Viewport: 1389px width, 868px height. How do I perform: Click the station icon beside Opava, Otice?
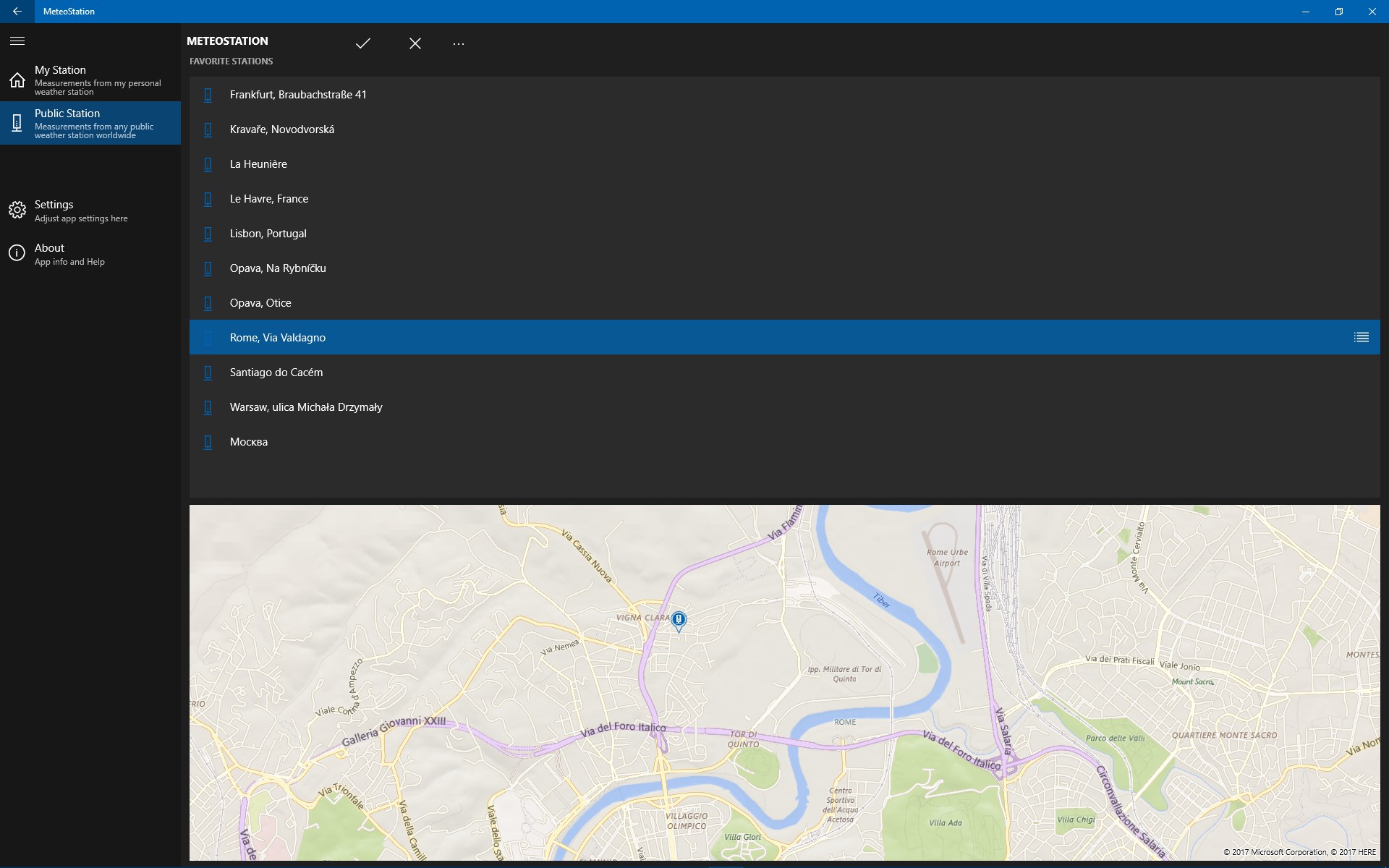click(208, 302)
